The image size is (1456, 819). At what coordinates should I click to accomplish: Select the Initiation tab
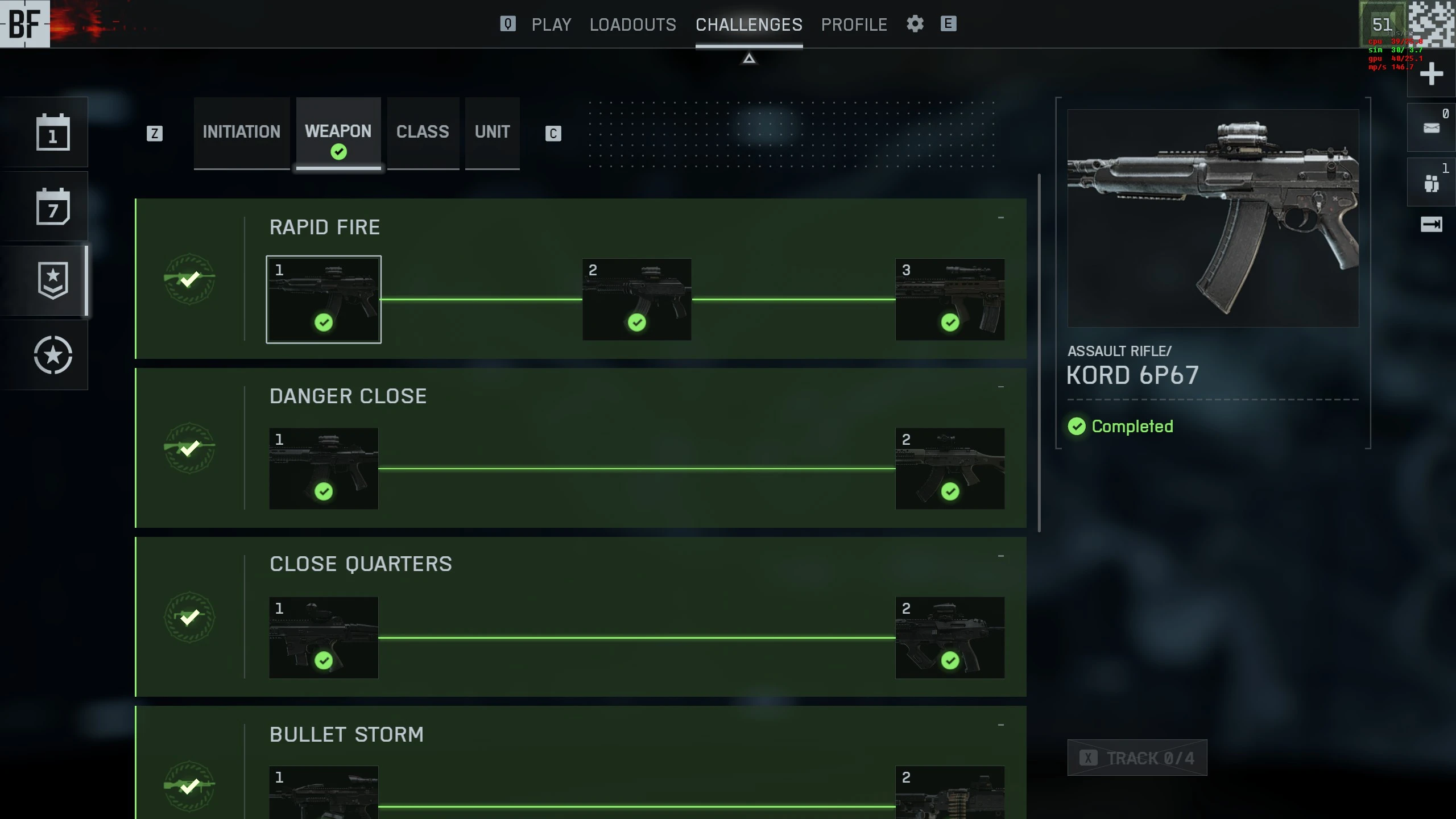241,133
